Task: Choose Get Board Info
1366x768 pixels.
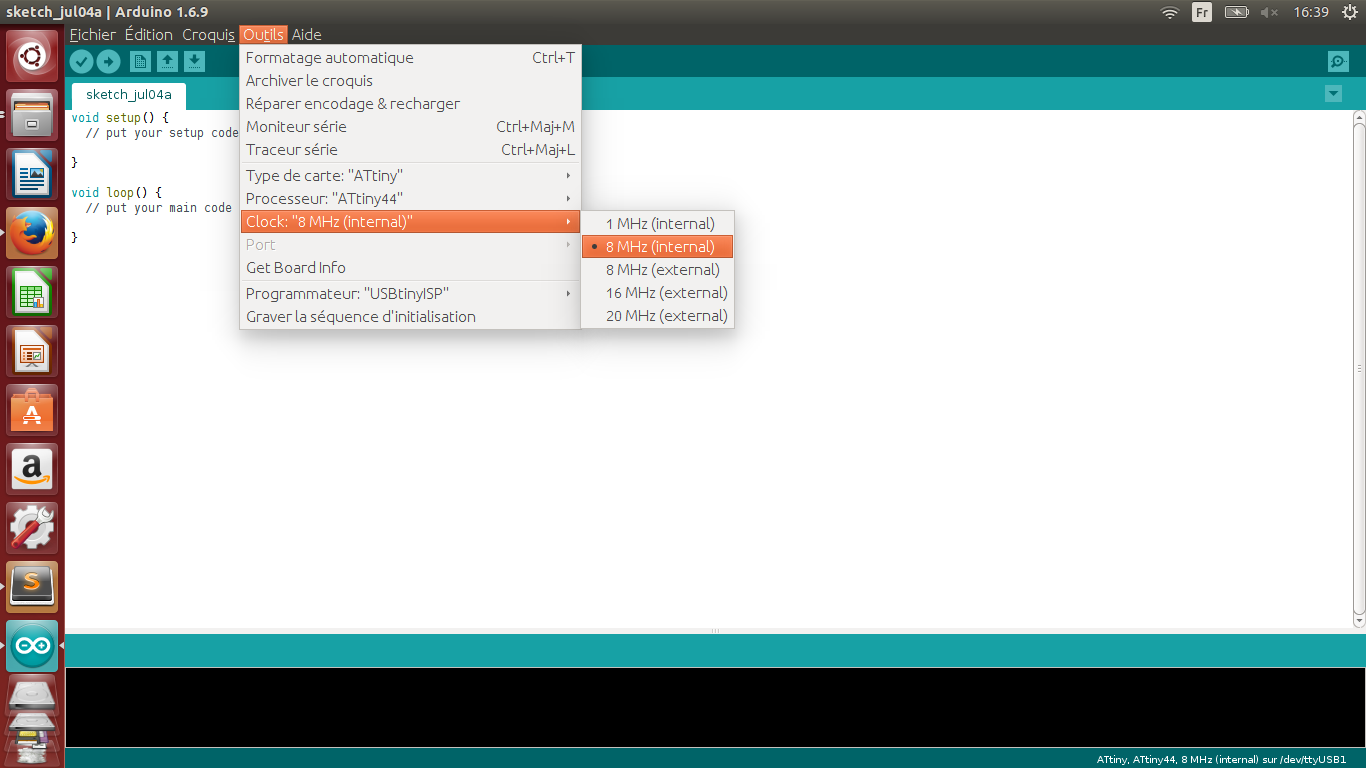Action: [x=410, y=267]
